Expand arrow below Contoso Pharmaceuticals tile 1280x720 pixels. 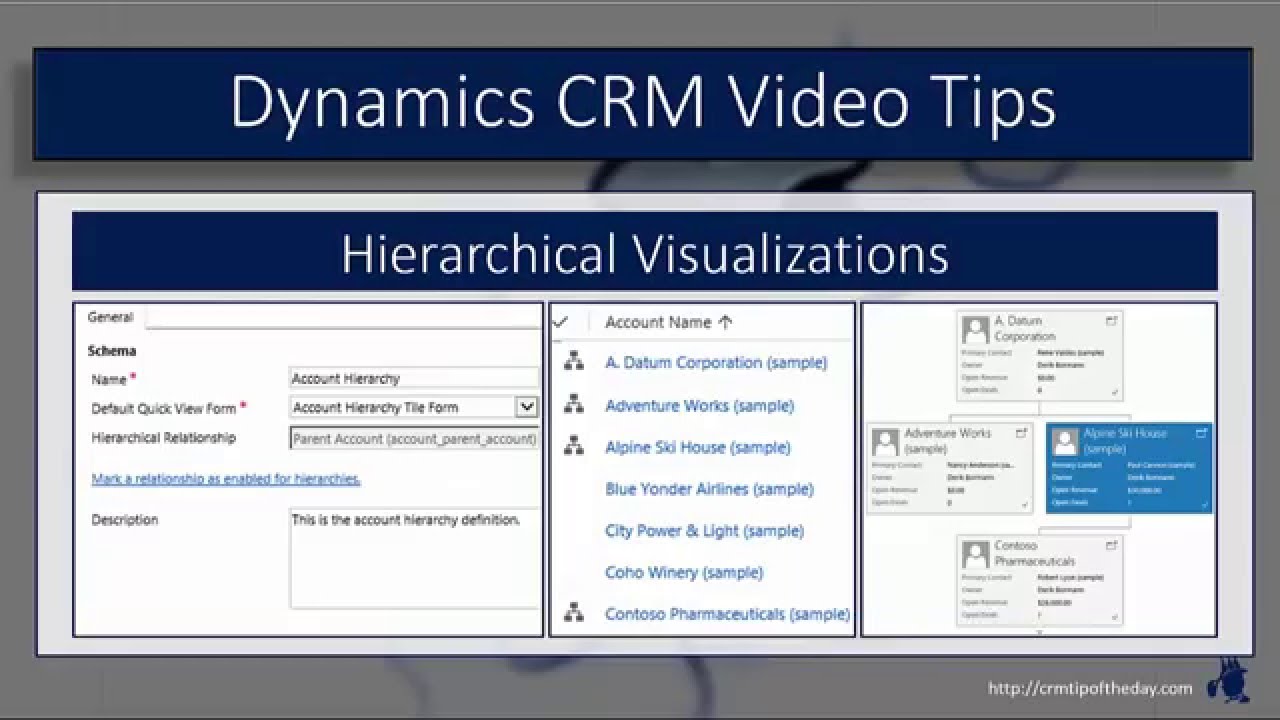(1040, 632)
